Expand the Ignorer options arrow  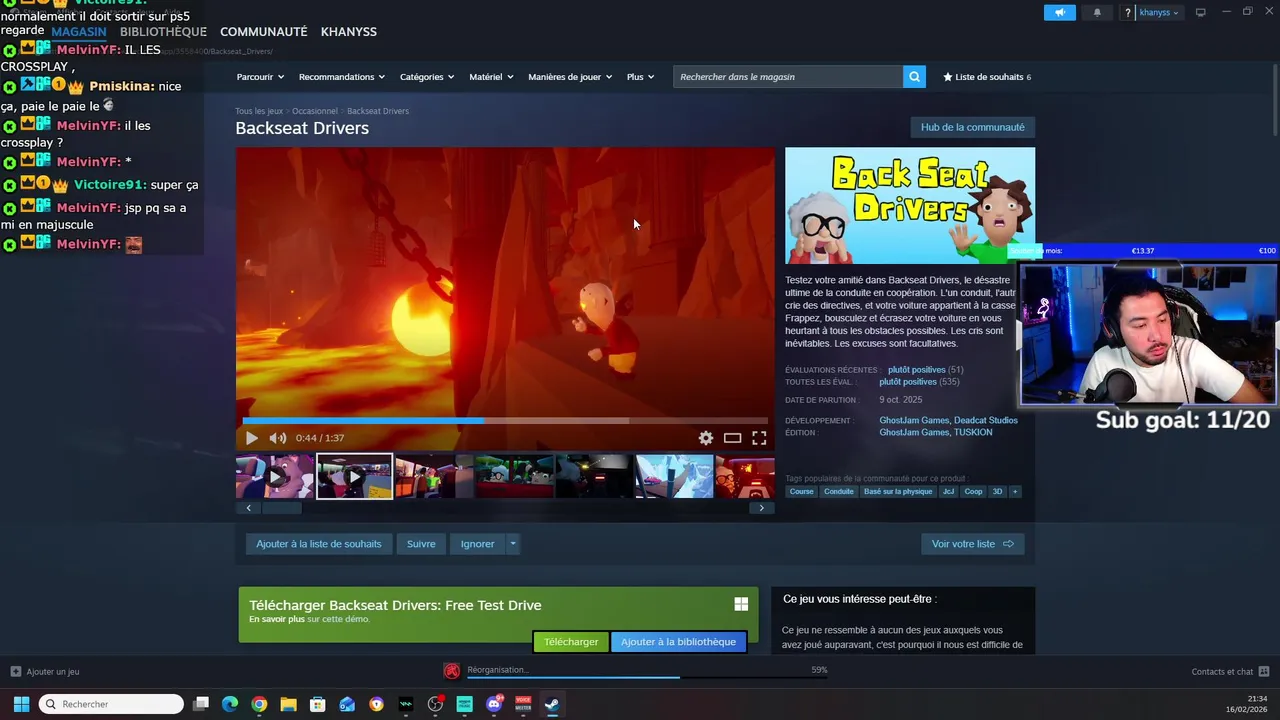[x=512, y=544]
